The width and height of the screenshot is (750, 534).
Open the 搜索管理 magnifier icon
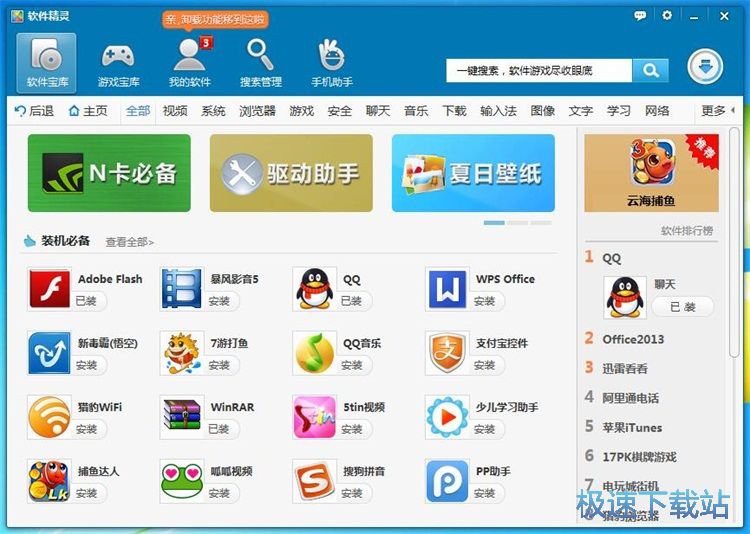tap(261, 64)
